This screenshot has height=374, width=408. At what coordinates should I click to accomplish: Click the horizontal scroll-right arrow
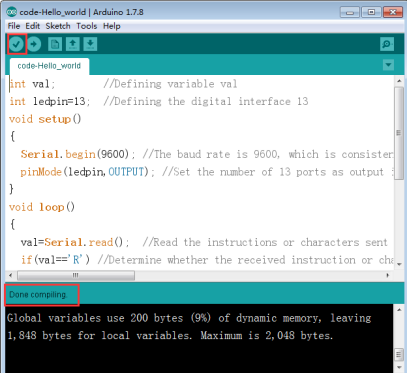tap(388, 275)
